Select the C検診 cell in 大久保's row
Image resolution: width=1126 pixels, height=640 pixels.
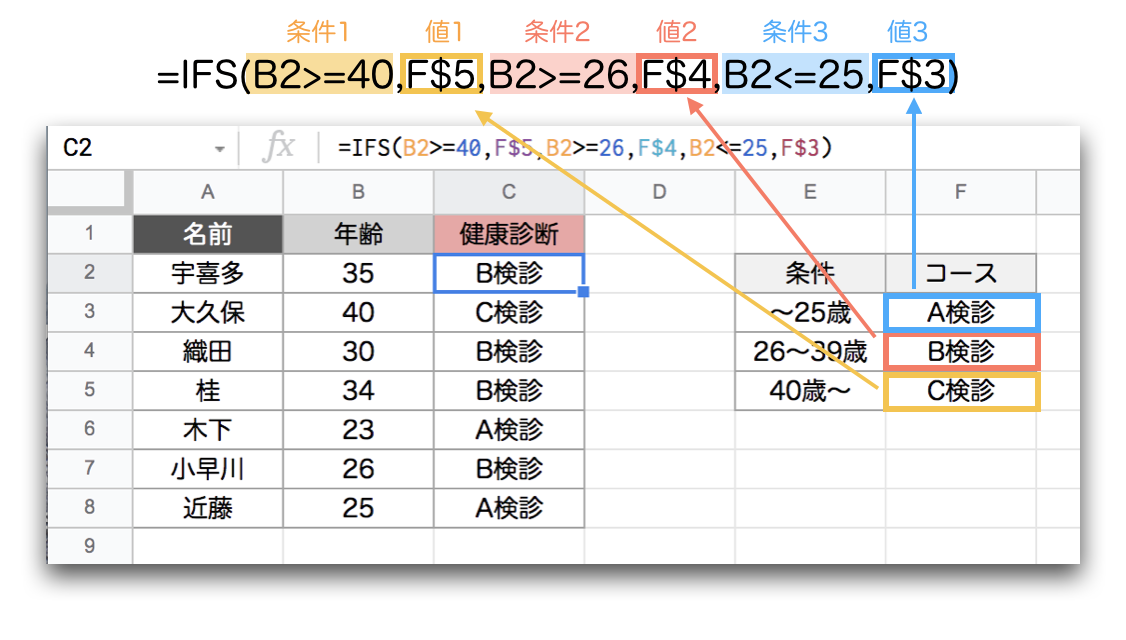[x=509, y=312]
